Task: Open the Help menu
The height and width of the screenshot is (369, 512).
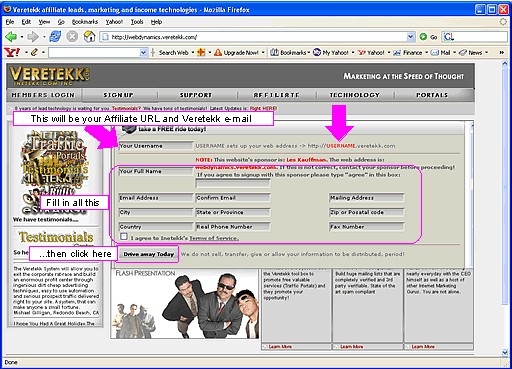Action: point(156,22)
